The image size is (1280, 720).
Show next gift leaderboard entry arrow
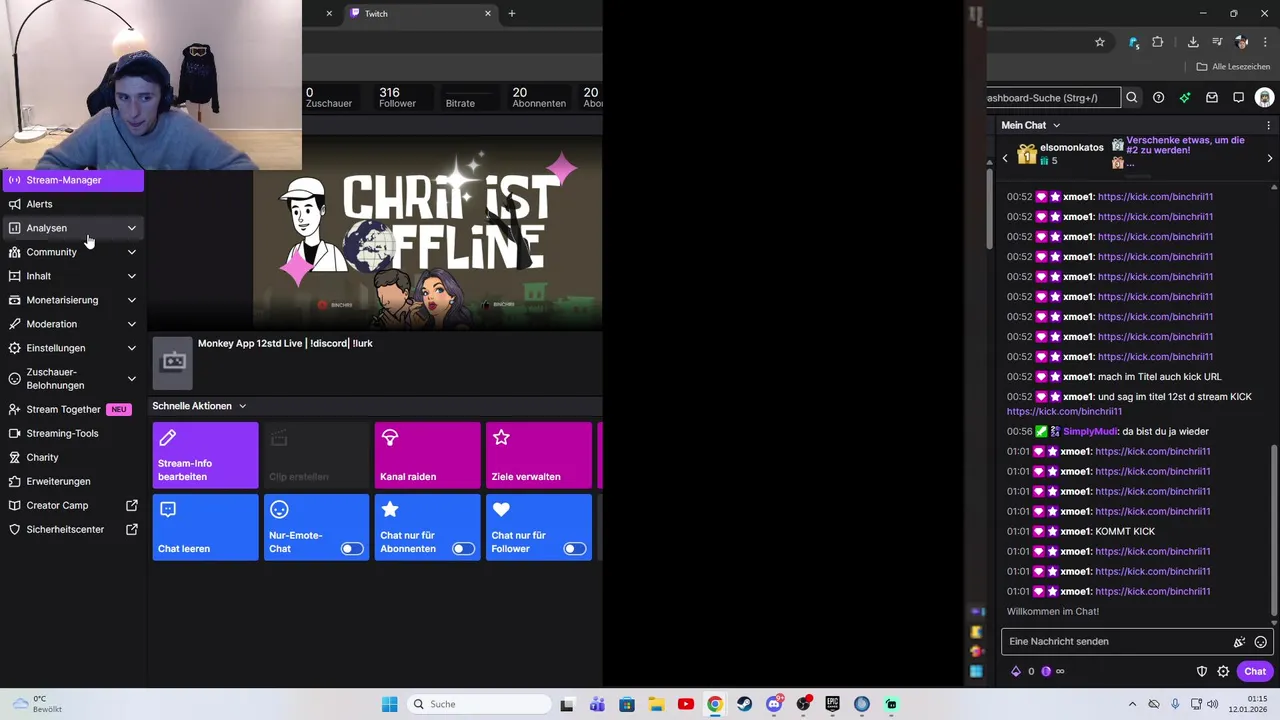point(1270,158)
